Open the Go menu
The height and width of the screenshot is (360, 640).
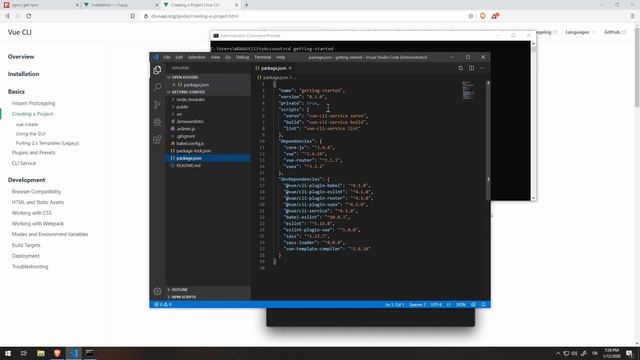(x=228, y=57)
